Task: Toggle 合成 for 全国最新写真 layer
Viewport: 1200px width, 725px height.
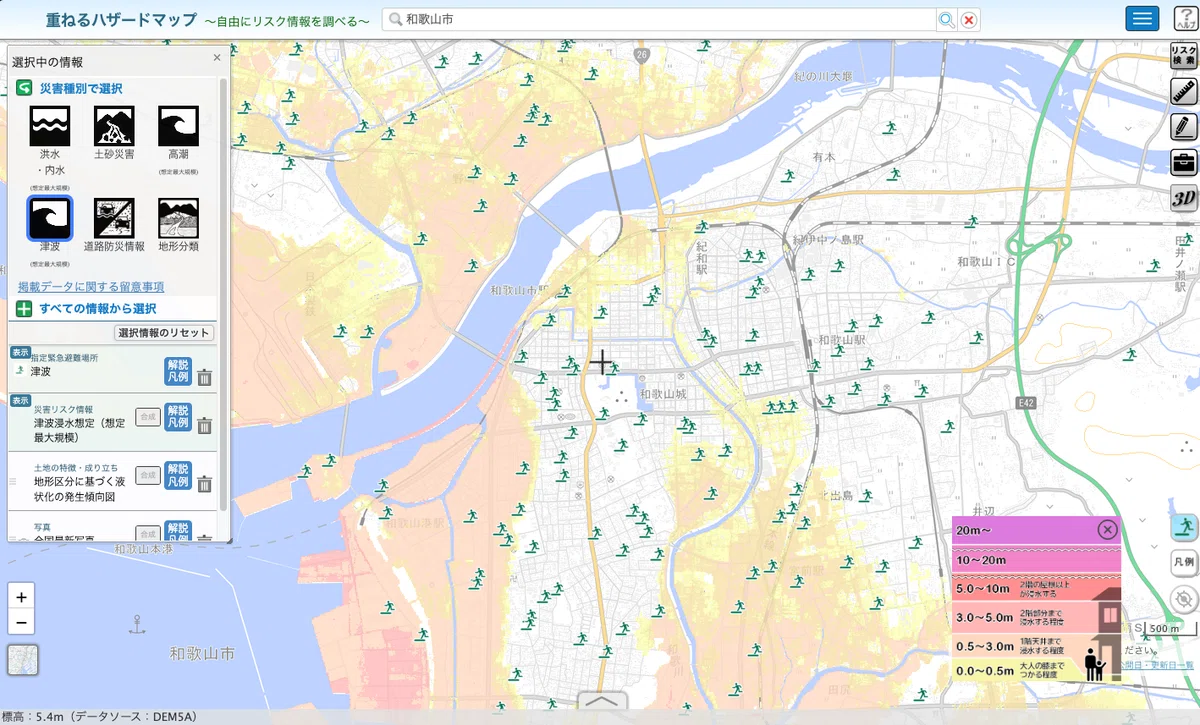Action: click(x=148, y=534)
